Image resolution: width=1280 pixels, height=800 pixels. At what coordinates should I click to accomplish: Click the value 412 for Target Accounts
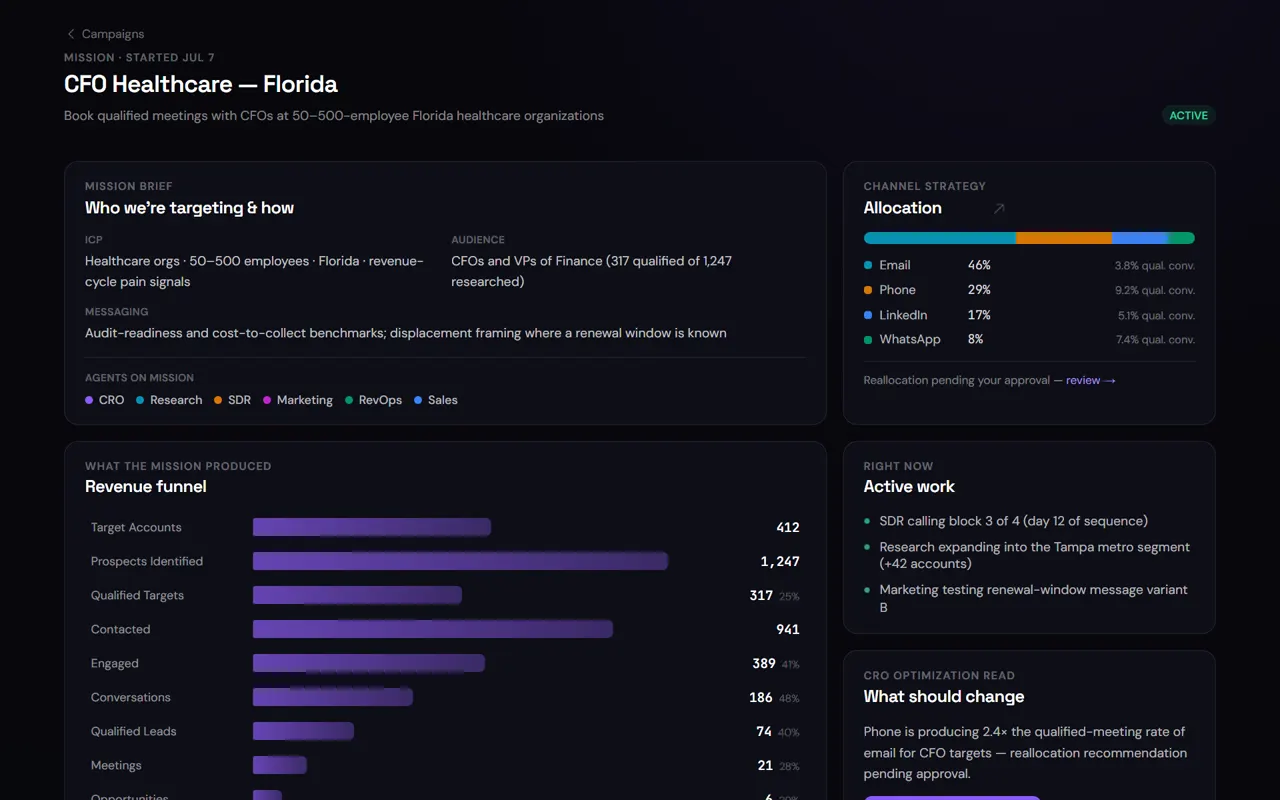788,527
